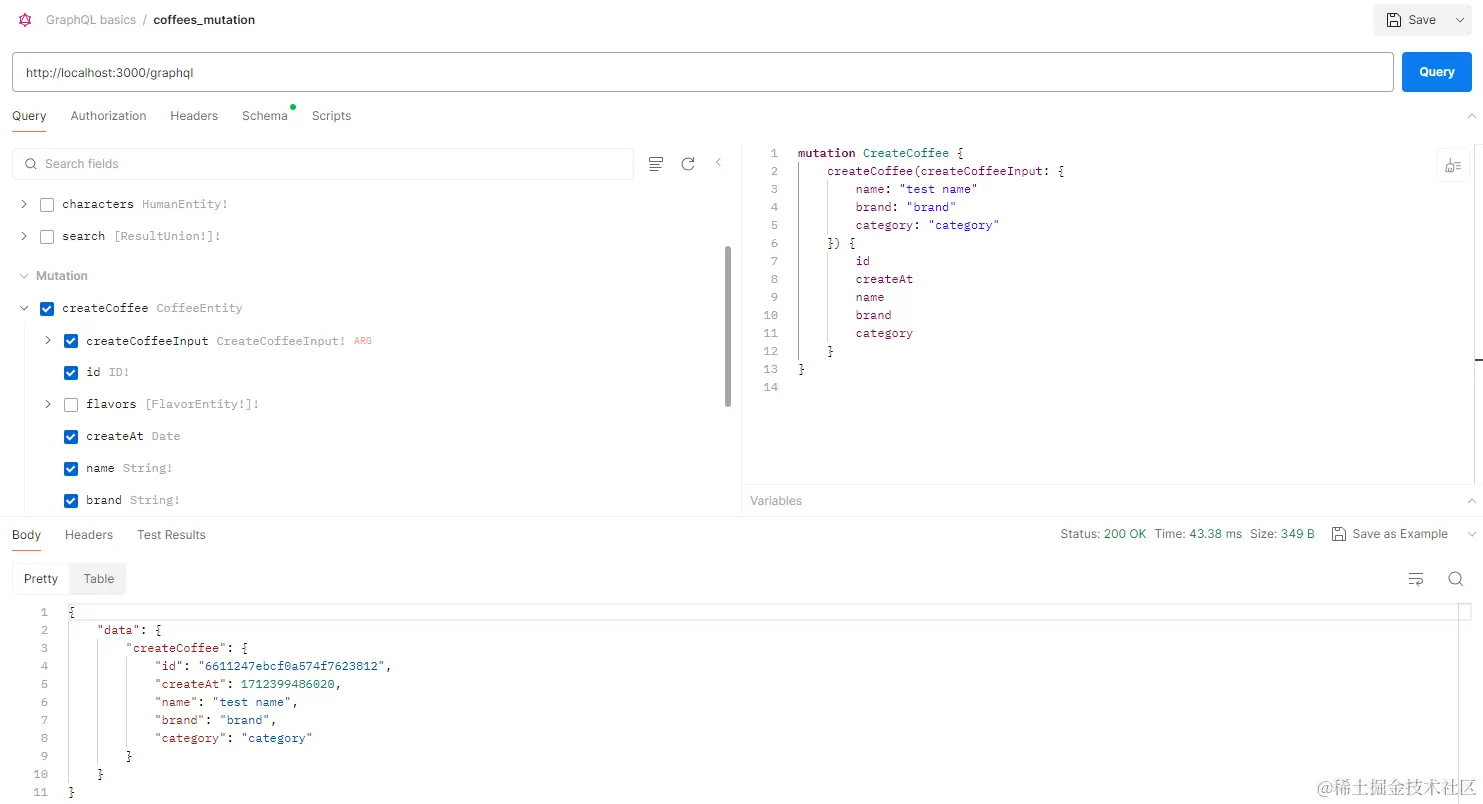Click the GraphQL logo icon in the breadcrumb

25,20
